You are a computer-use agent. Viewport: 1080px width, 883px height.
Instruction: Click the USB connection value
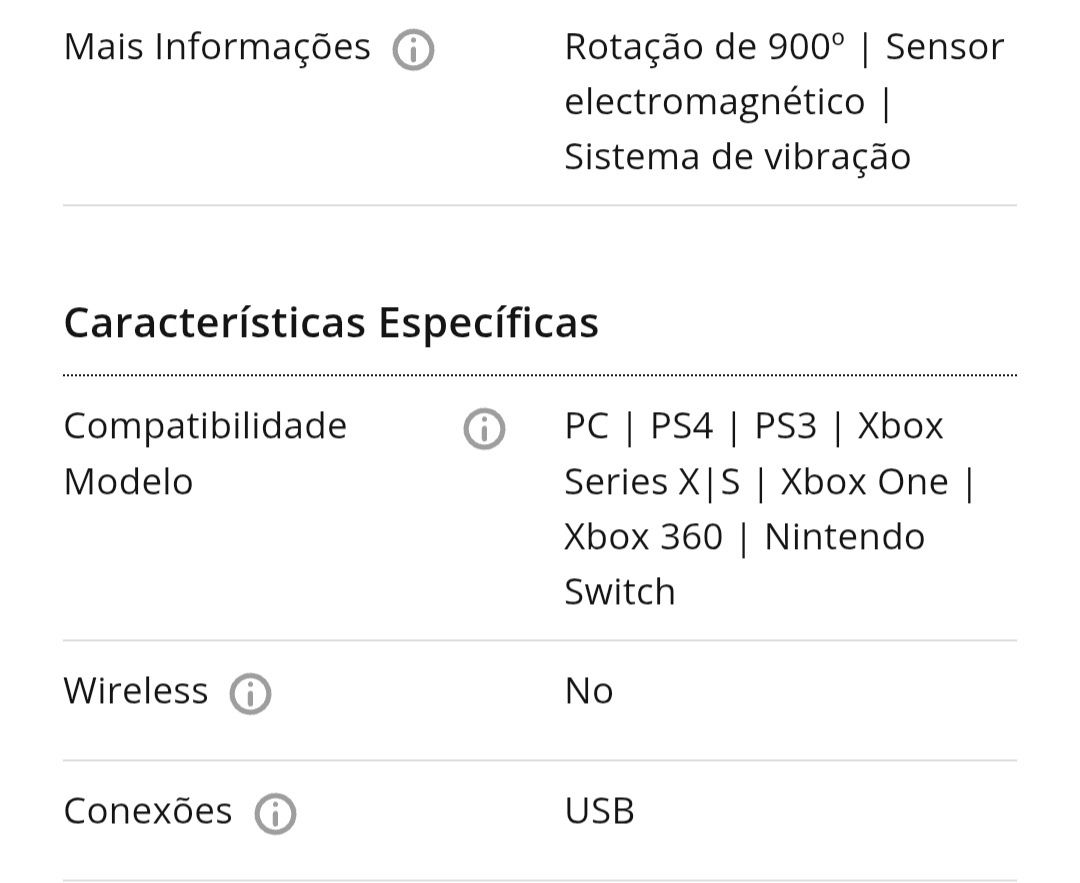(599, 811)
